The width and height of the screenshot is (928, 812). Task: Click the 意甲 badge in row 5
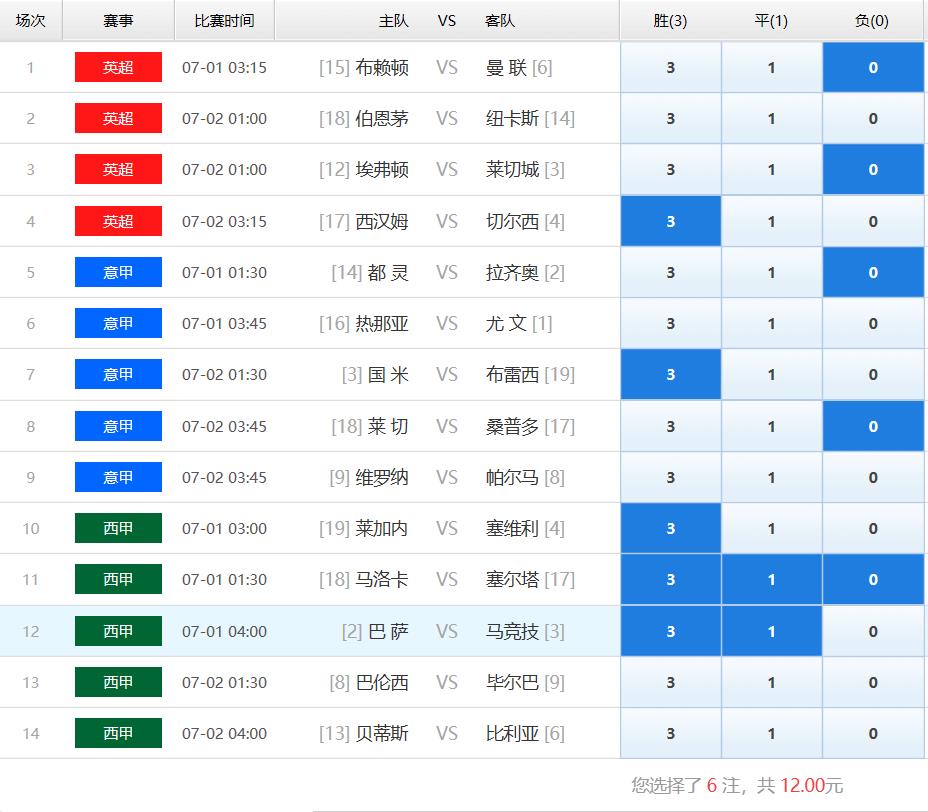pyautogui.click(x=118, y=272)
